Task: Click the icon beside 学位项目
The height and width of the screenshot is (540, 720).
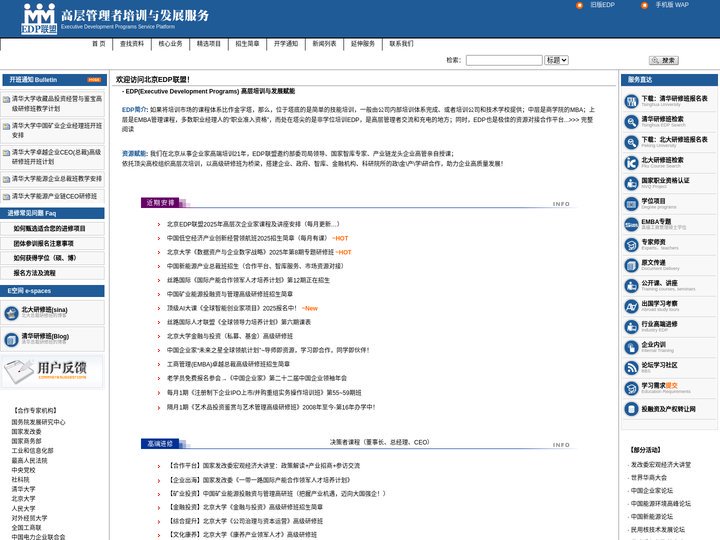Action: coord(631,203)
